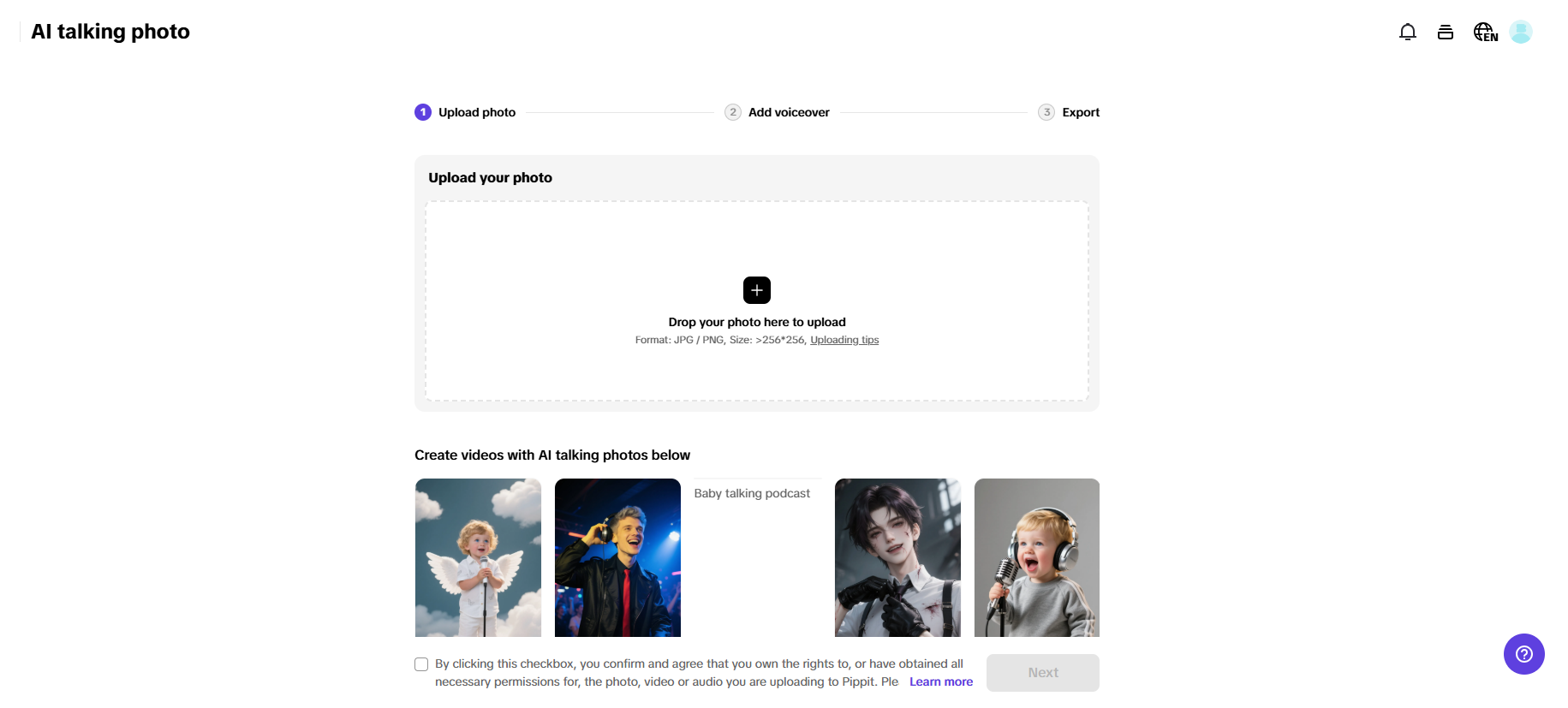Click the black plus upload icon
Viewport: 1568px width, 708px height.
tap(757, 290)
